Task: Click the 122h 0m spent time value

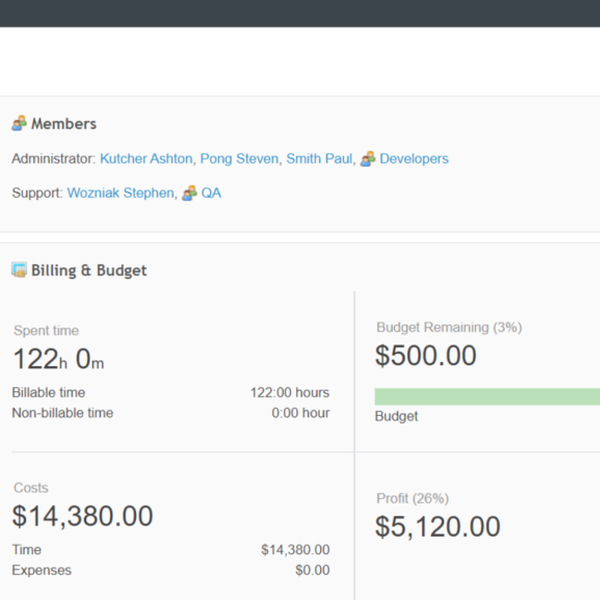Action: tap(58, 358)
